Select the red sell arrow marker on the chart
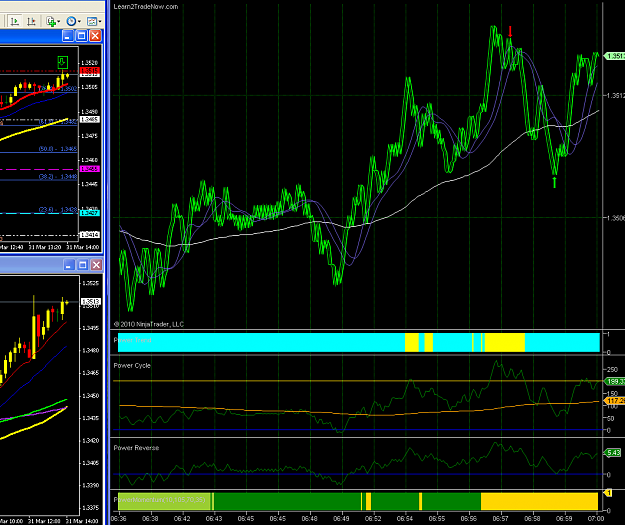The image size is (625, 525). pyautogui.click(x=510, y=31)
